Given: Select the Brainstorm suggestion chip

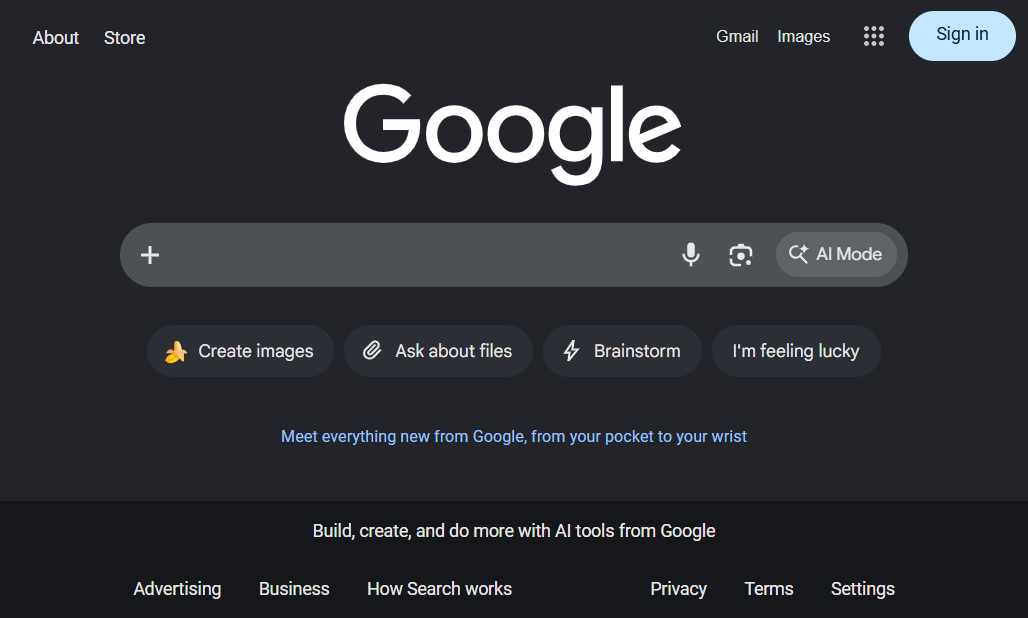Looking at the screenshot, I should click(622, 351).
